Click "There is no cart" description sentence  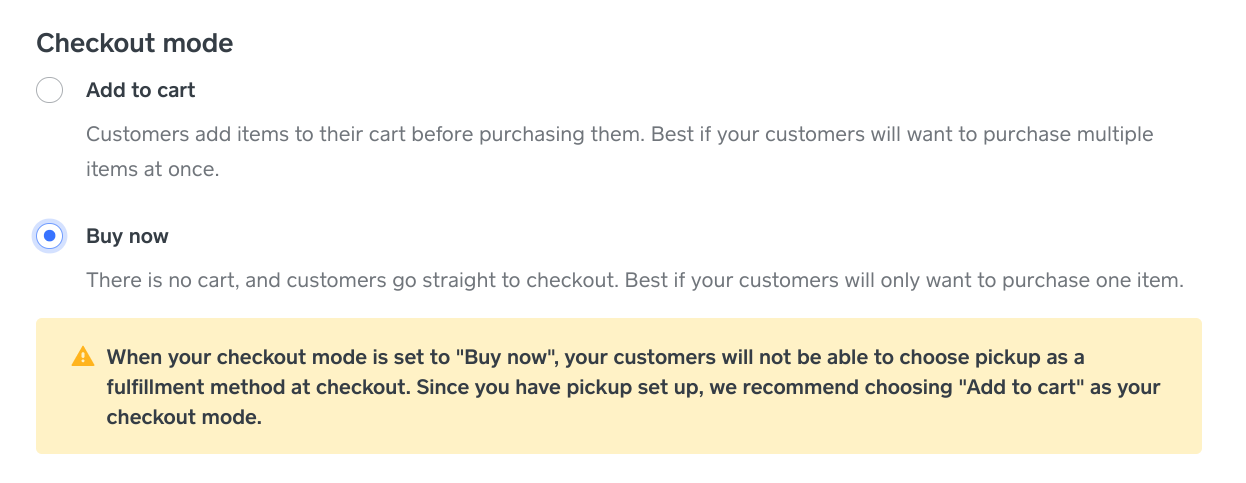point(162,281)
